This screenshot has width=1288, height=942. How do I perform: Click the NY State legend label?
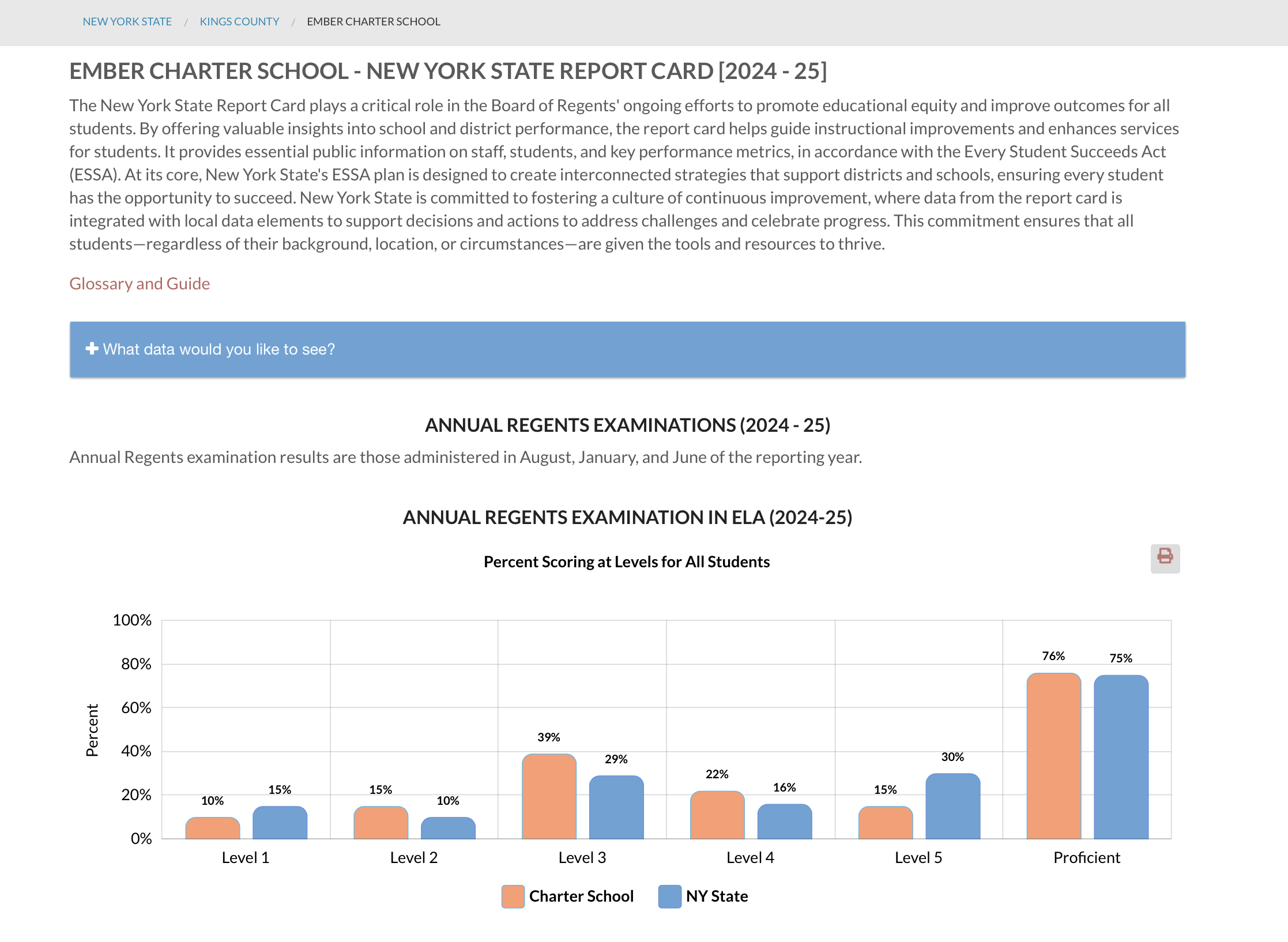717,896
